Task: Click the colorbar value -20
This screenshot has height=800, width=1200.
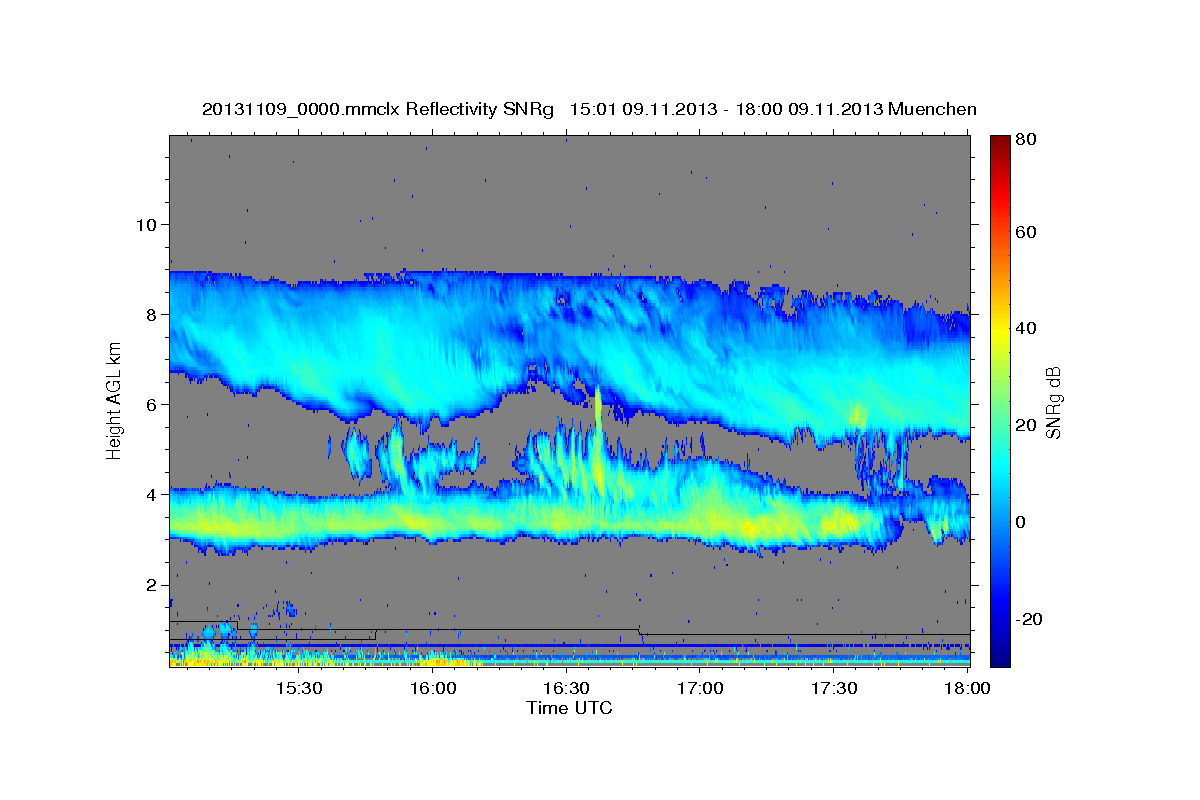Action: [1031, 619]
